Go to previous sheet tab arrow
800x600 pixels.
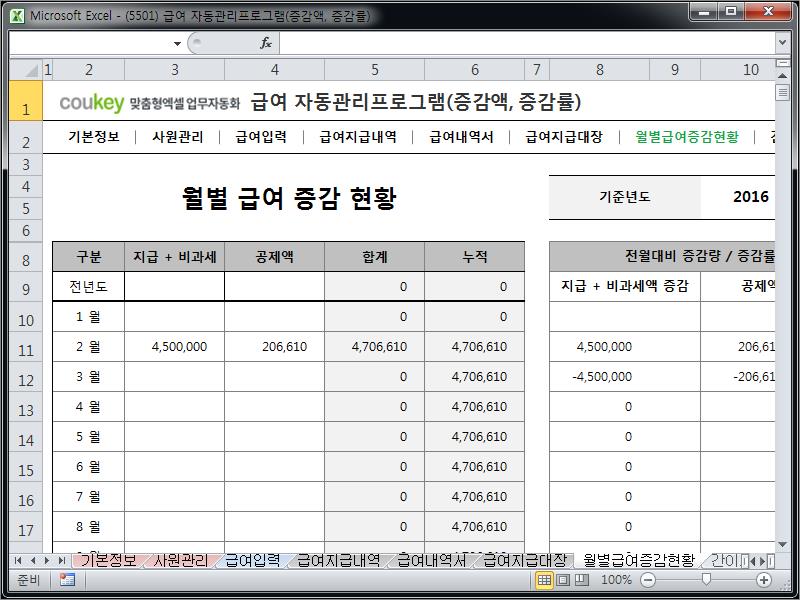(x=33, y=561)
